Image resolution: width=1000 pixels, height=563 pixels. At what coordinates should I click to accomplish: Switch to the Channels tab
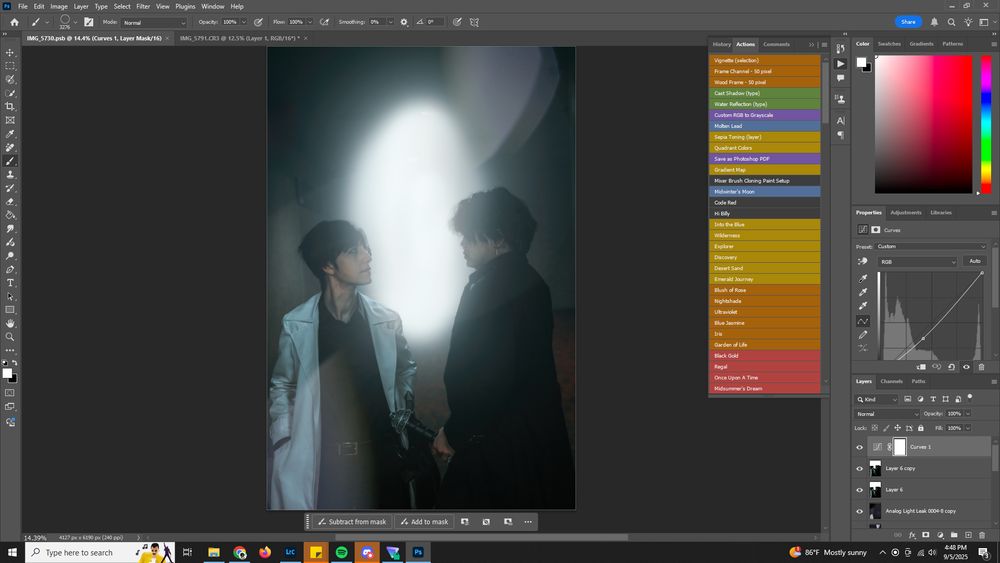click(891, 381)
